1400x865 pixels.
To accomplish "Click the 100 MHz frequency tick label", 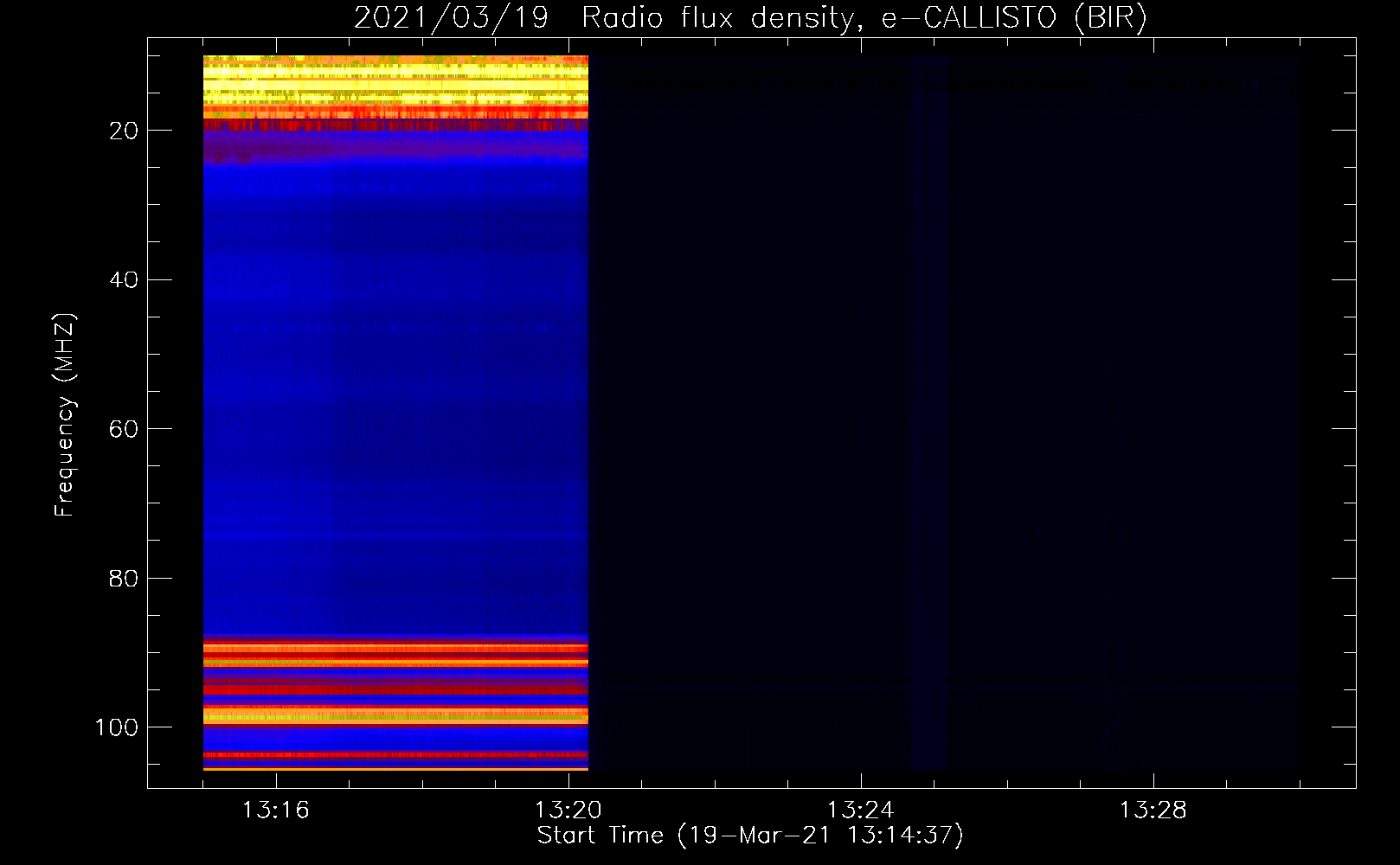I will (x=117, y=727).
